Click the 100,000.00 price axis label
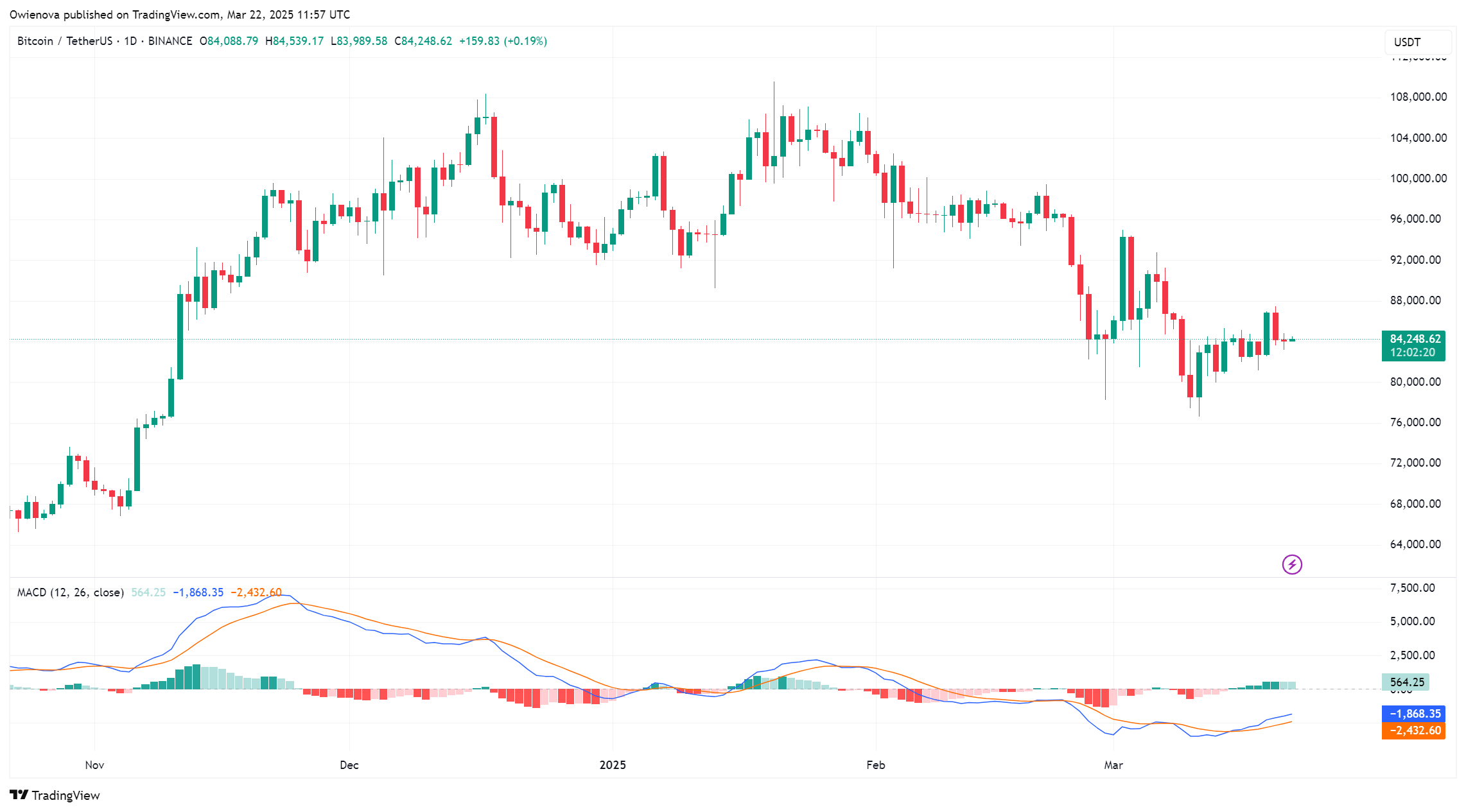This screenshot has width=1466, height=812. [x=1418, y=178]
